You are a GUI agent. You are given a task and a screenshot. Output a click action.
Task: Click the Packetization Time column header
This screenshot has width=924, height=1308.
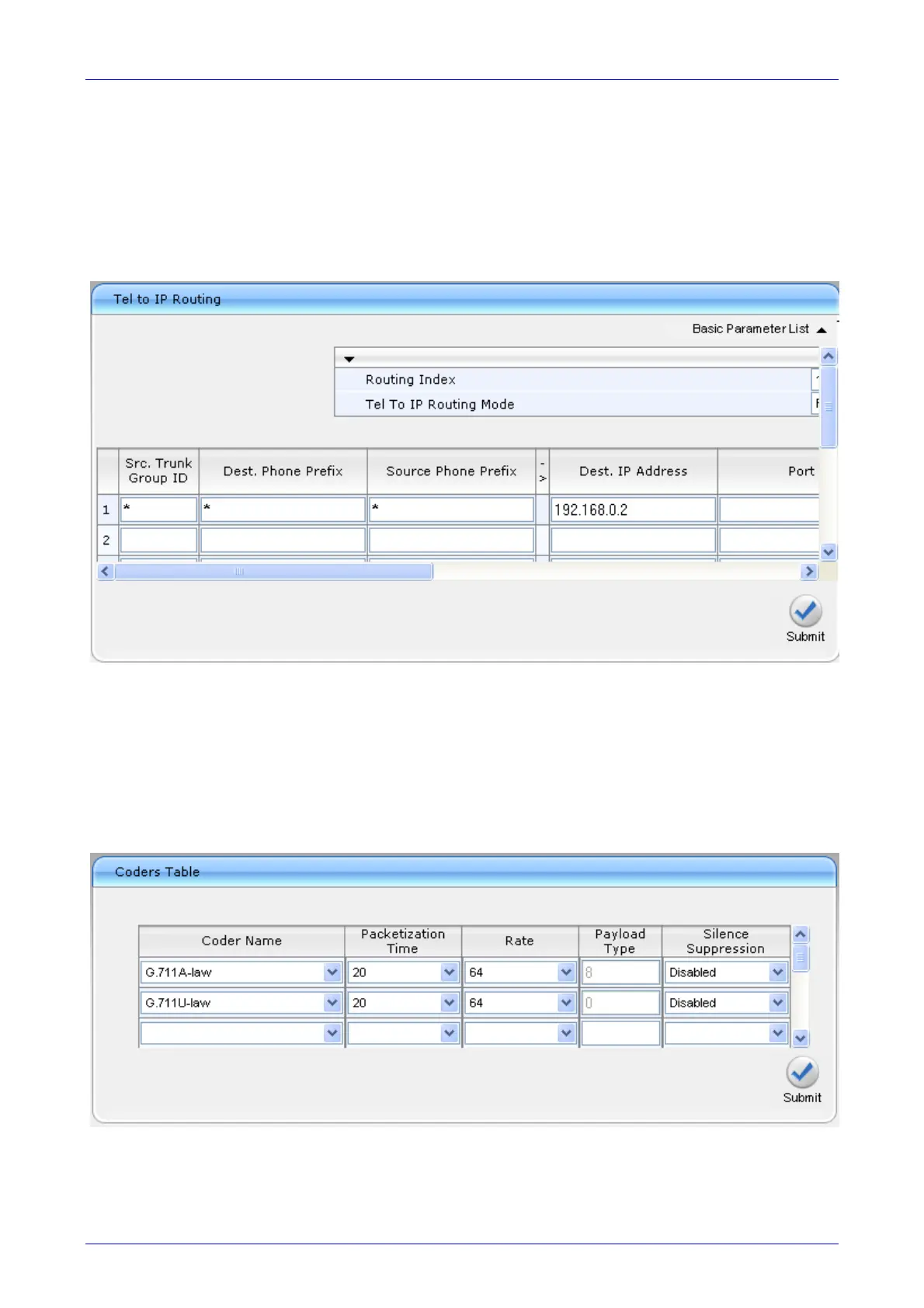pyautogui.click(x=403, y=941)
